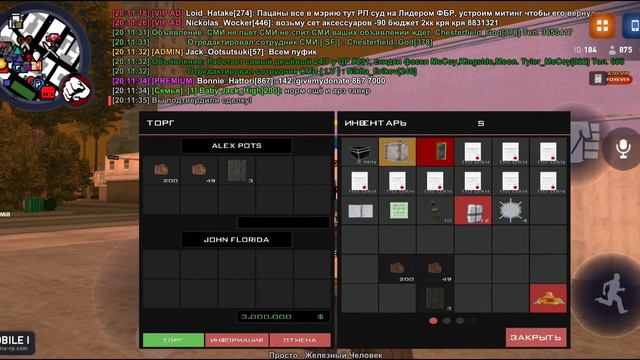Click the ALEX POTS name label
Image resolution: width=640 pixels, height=360 pixels.
tap(236, 146)
